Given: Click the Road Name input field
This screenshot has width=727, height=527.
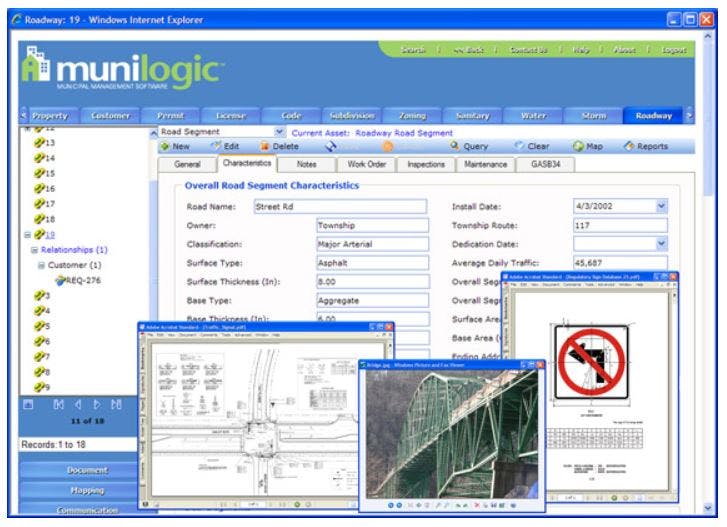Looking at the screenshot, I should pos(340,207).
